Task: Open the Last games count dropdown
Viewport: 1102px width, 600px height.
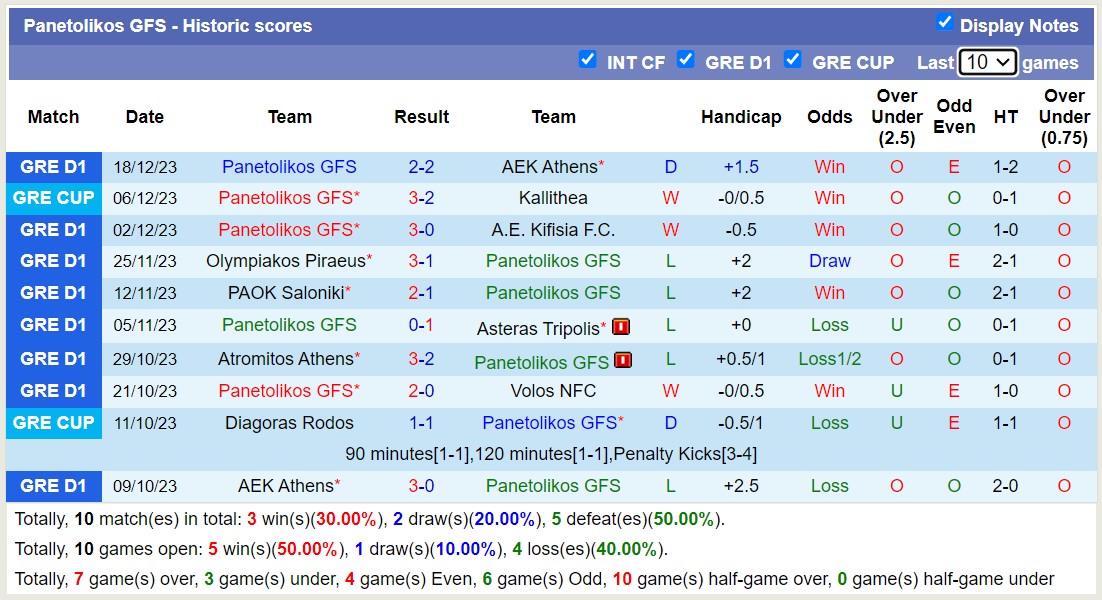Action: pyautogui.click(x=987, y=61)
